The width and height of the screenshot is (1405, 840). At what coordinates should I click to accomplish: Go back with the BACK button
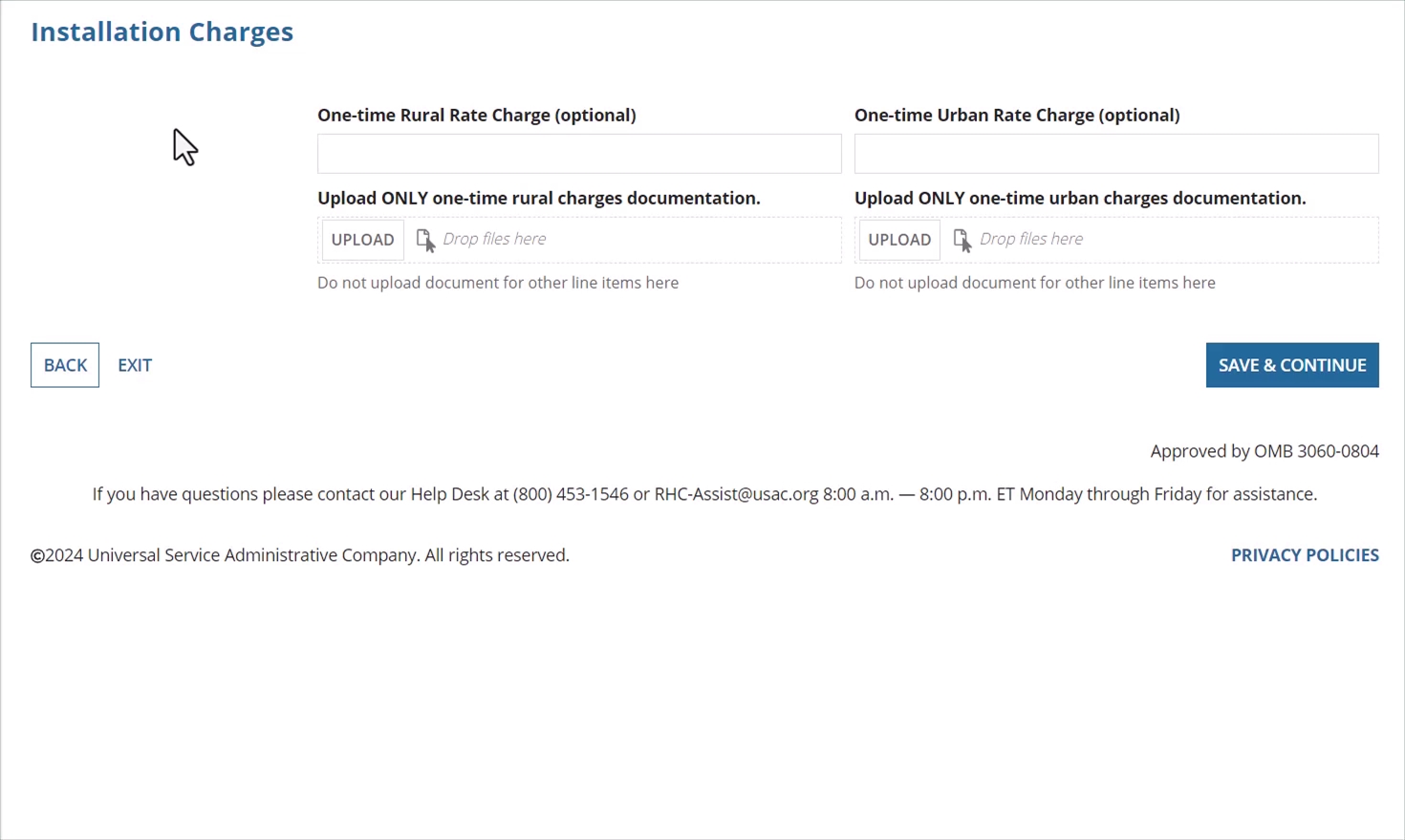[65, 365]
